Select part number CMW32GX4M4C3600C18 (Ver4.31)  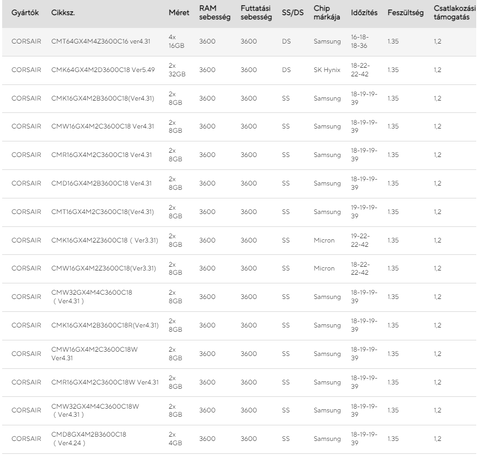click(92, 297)
